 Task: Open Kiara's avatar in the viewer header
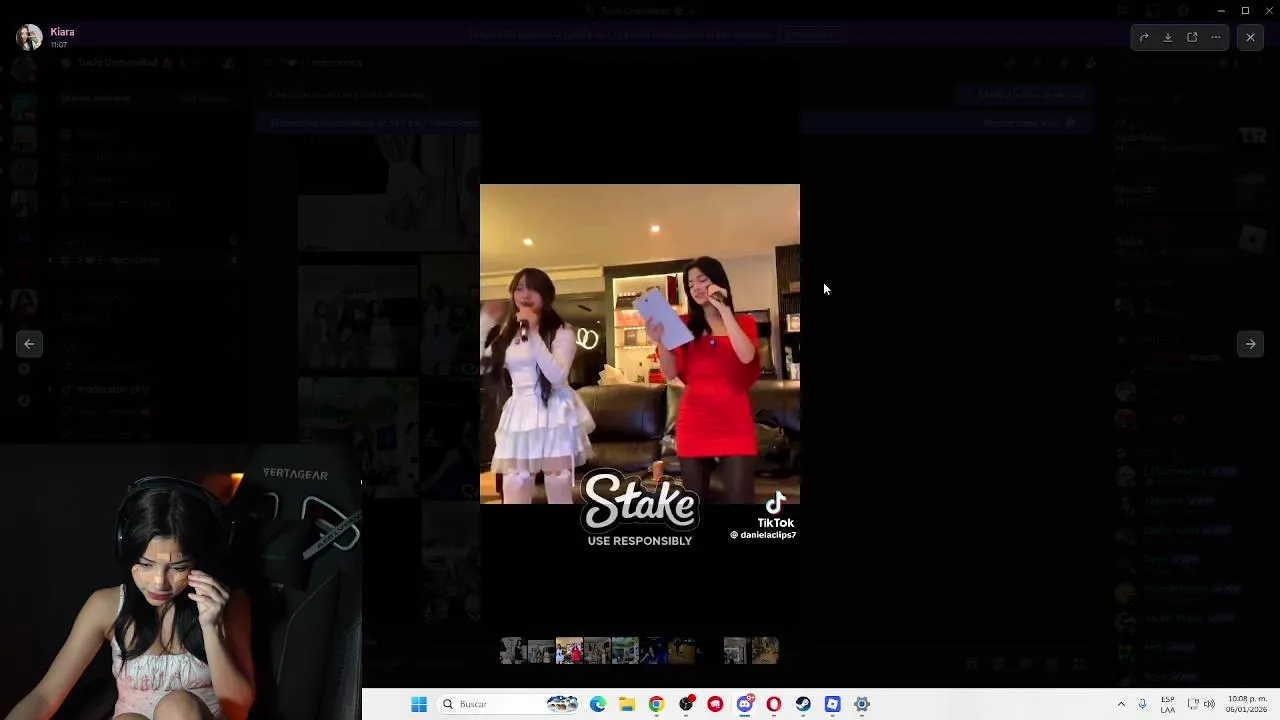coord(29,37)
